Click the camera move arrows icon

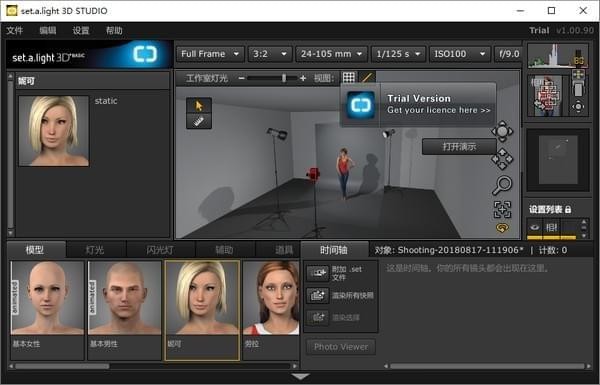tap(578, 74)
